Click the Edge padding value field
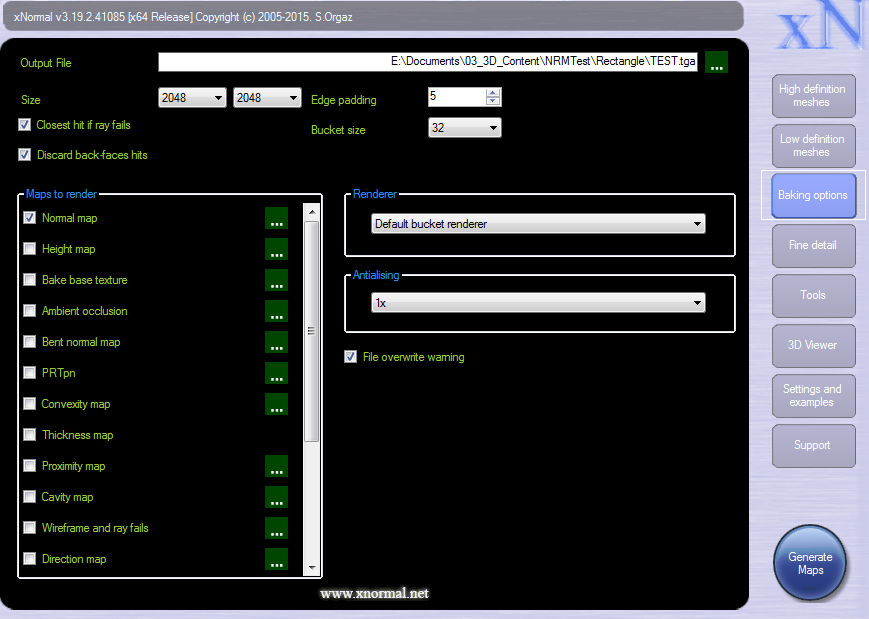Image resolution: width=869 pixels, height=619 pixels. click(457, 97)
